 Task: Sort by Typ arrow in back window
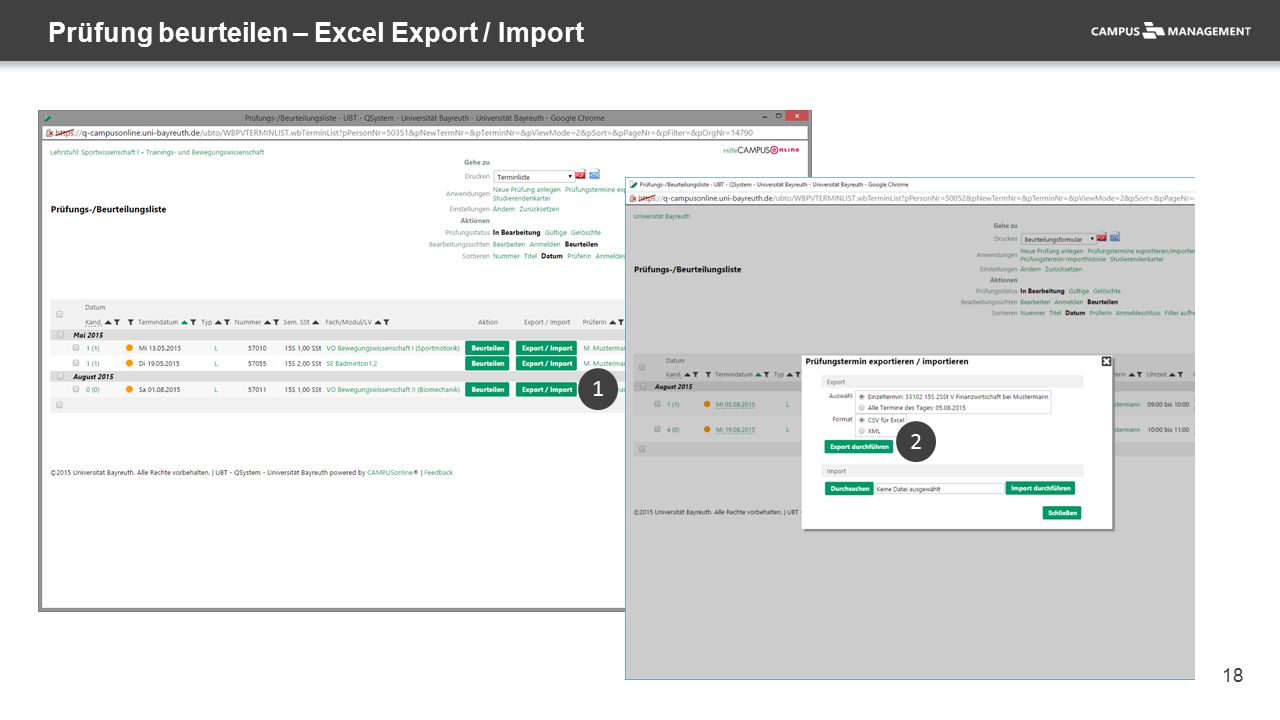pyautogui.click(x=219, y=323)
